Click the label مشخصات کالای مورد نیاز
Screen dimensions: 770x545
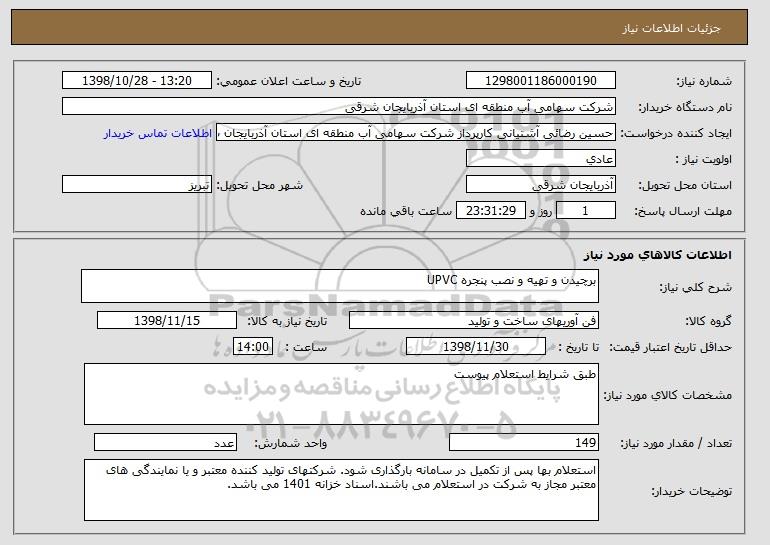pos(667,395)
